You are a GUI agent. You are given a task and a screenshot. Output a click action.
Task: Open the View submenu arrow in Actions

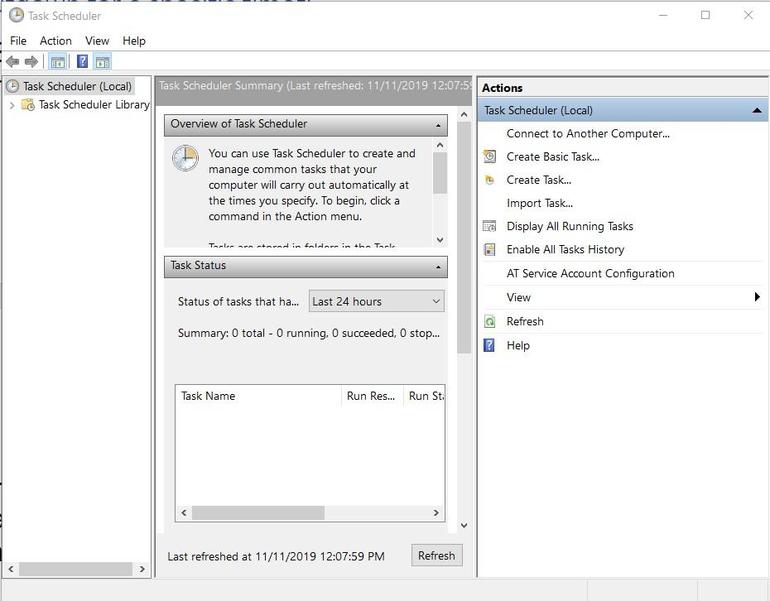(x=757, y=297)
